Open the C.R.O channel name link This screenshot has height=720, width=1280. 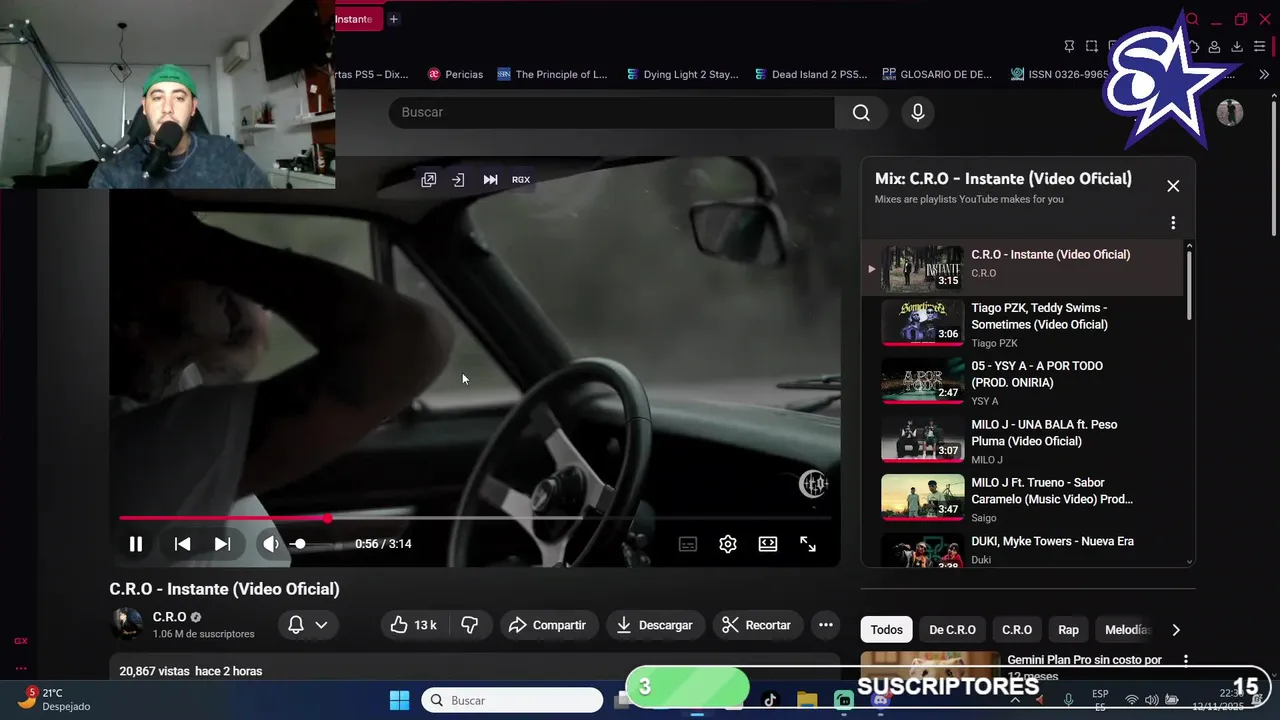coord(169,617)
